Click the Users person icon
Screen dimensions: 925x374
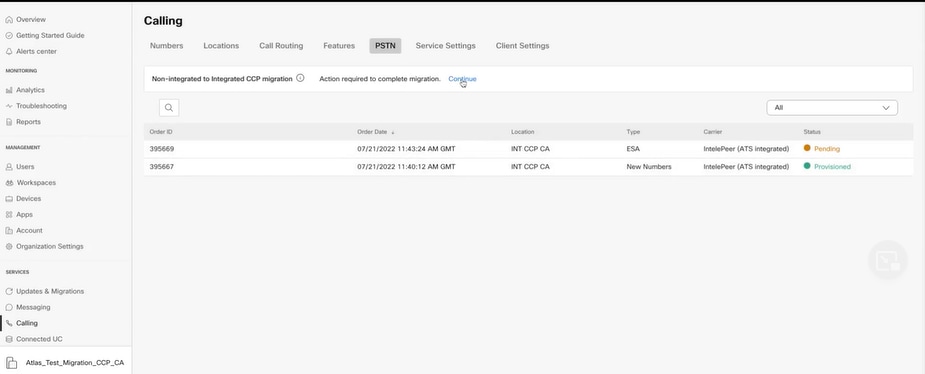[x=9, y=167]
